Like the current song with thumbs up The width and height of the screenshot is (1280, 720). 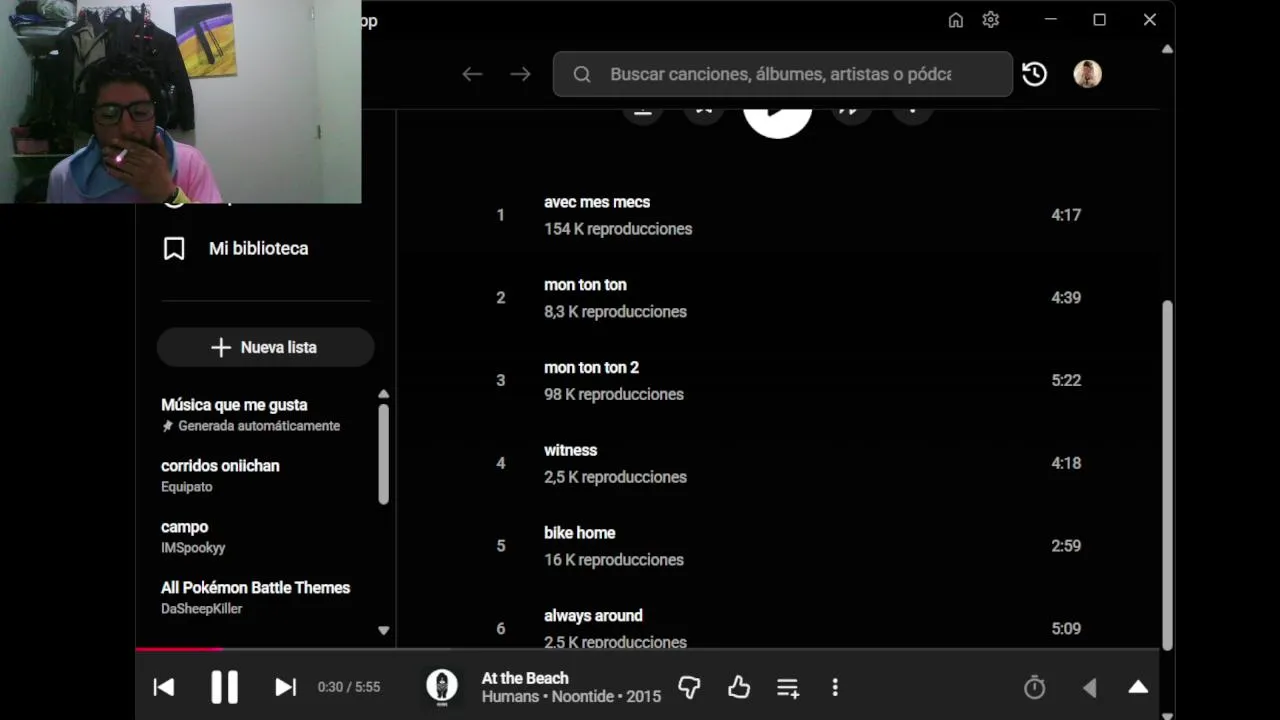click(x=739, y=687)
